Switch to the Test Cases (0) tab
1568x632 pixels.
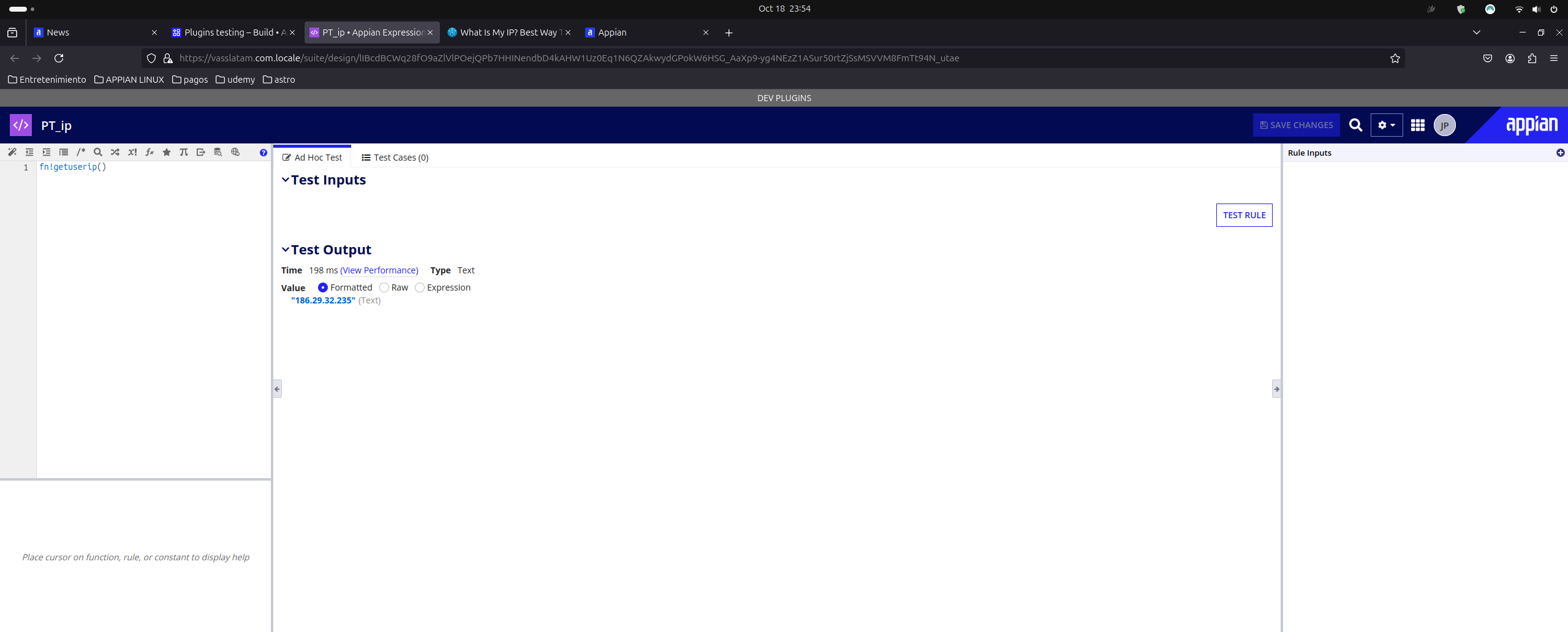click(395, 158)
